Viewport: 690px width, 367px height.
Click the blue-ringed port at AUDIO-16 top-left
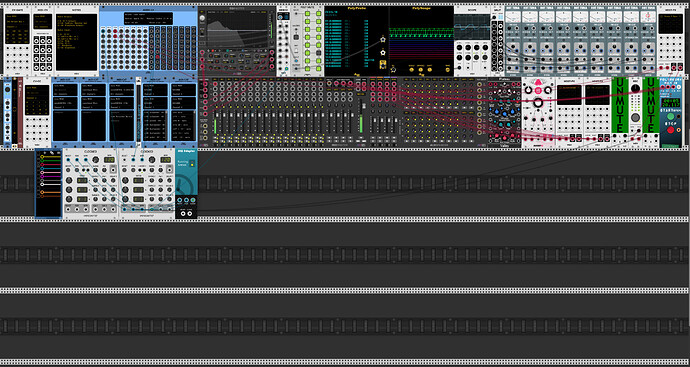(x=103, y=31)
